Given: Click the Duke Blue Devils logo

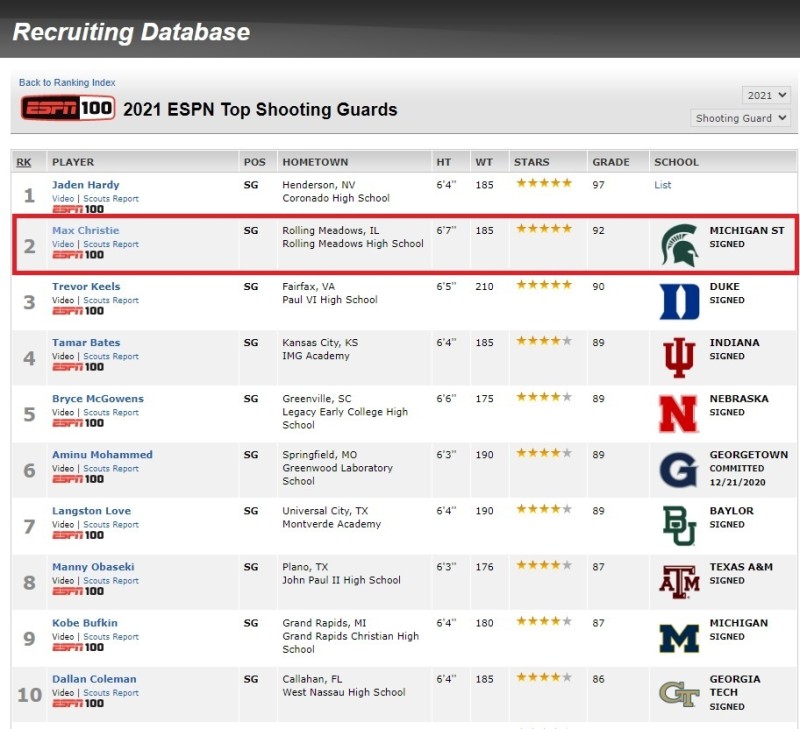Looking at the screenshot, I should (679, 301).
